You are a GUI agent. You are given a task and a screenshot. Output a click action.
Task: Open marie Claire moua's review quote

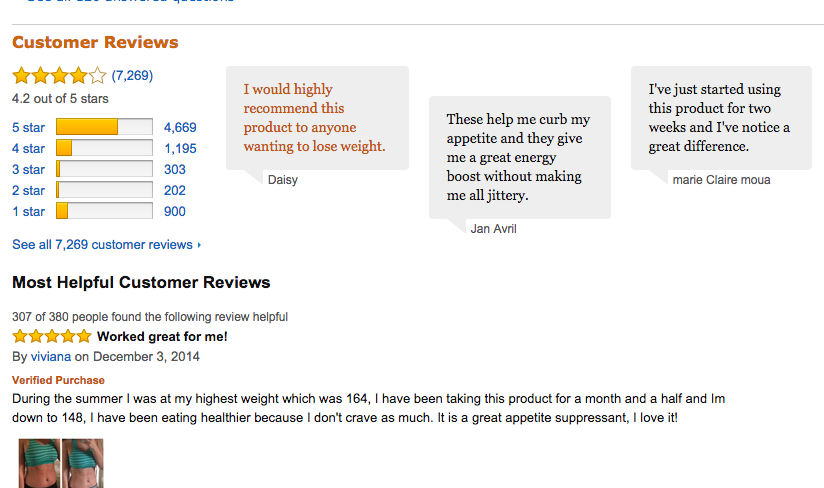pos(721,118)
